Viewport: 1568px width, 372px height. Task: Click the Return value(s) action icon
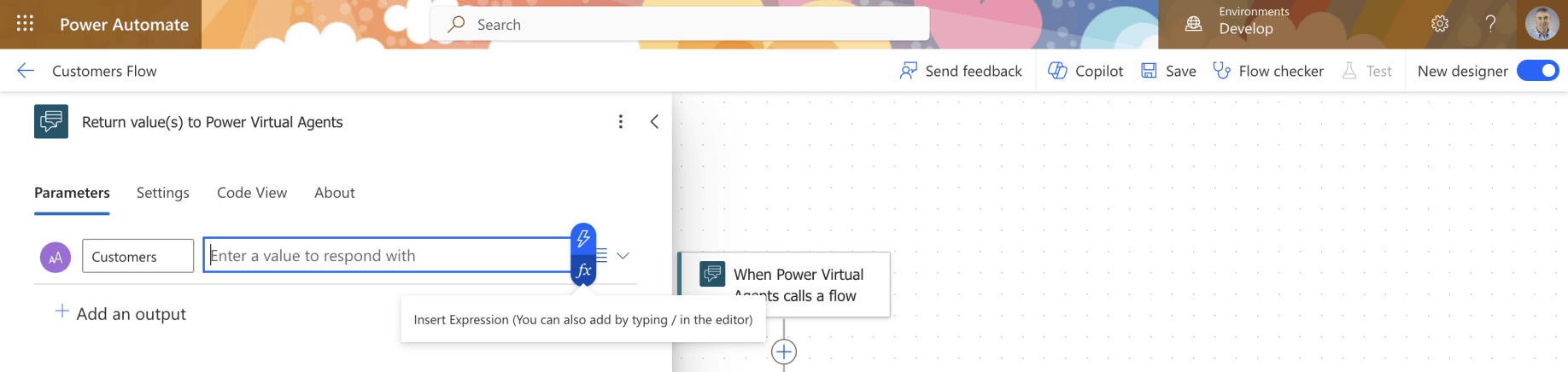pos(51,121)
